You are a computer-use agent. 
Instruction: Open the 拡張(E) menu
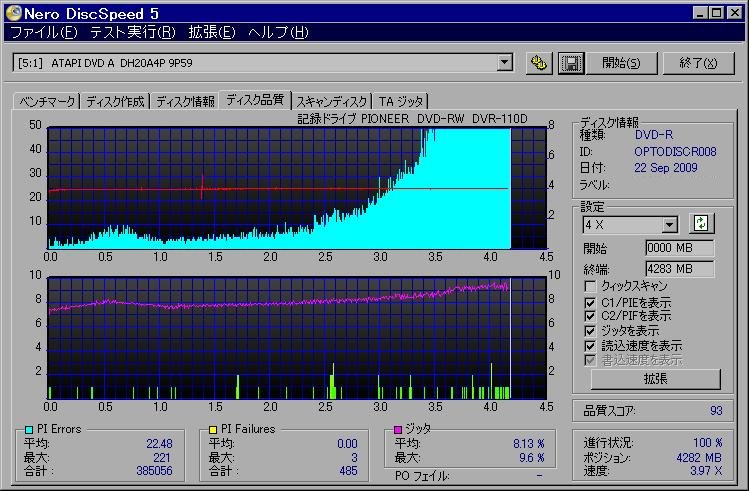(x=212, y=32)
